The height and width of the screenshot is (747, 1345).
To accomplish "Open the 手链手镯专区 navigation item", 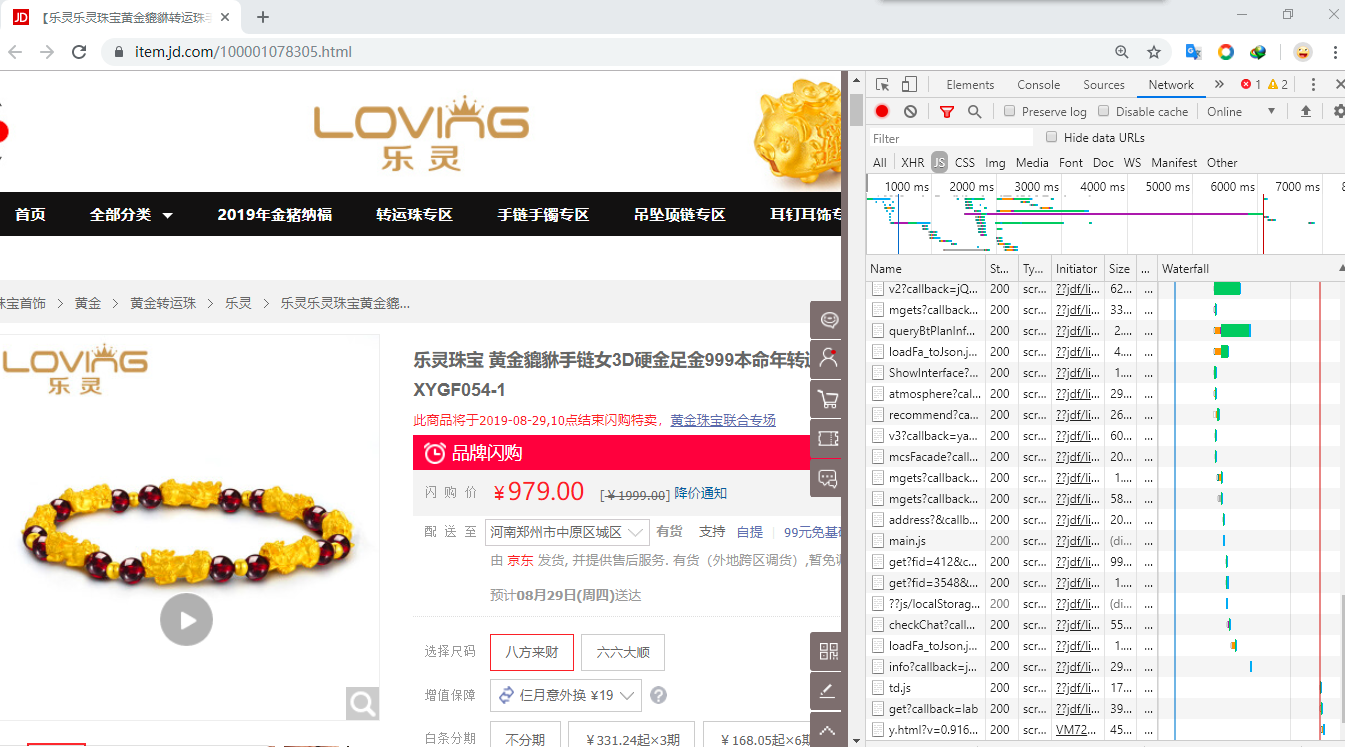I will [x=543, y=214].
